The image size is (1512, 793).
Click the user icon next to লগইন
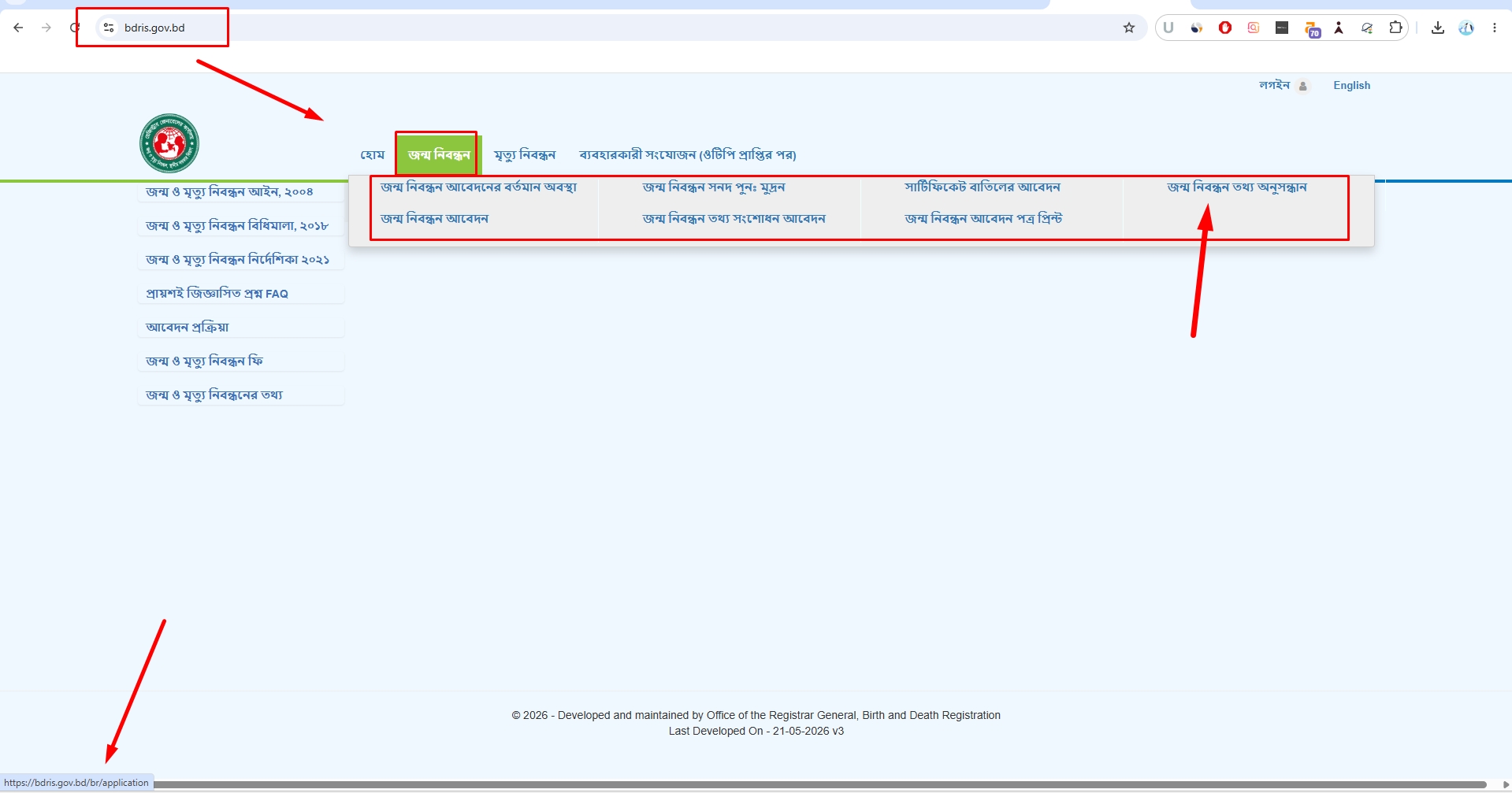(1303, 87)
